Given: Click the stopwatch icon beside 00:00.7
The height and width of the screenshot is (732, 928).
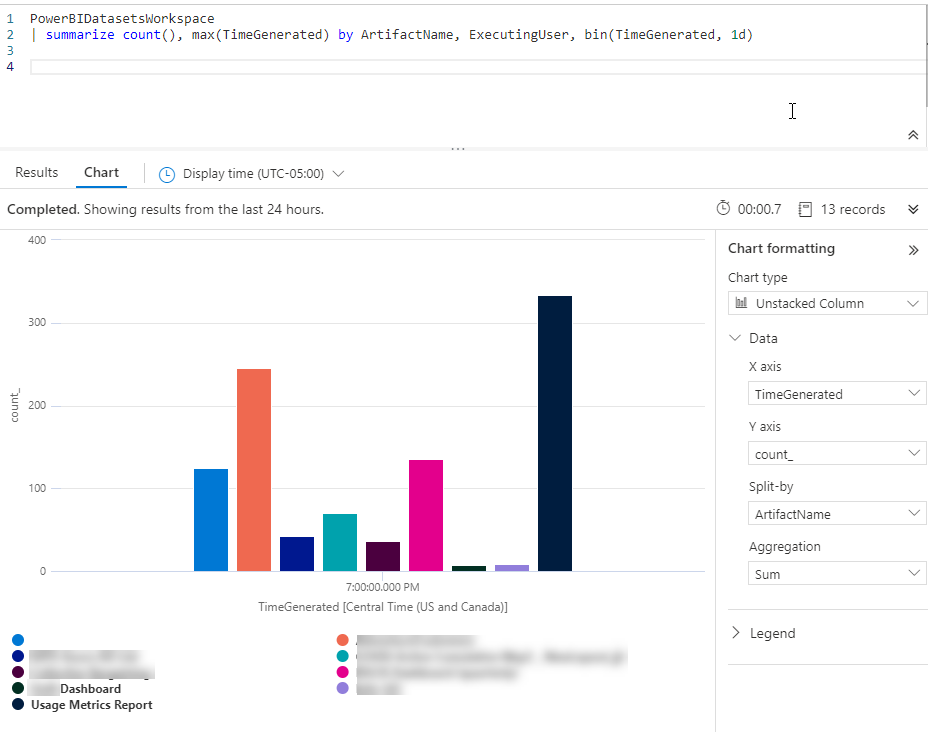Looking at the screenshot, I should coord(723,208).
